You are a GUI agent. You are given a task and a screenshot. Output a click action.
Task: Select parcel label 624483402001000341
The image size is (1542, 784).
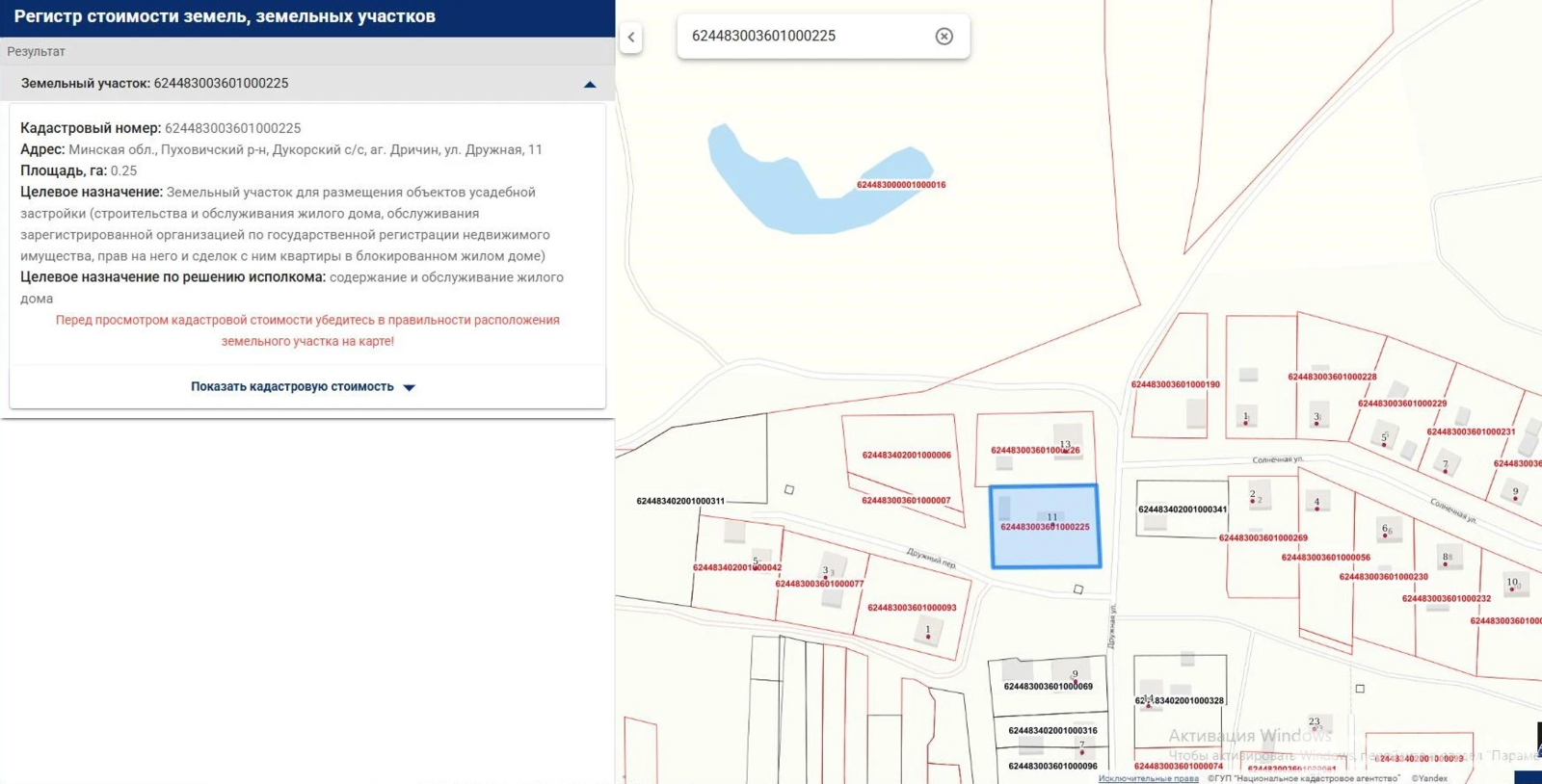click(x=1183, y=510)
